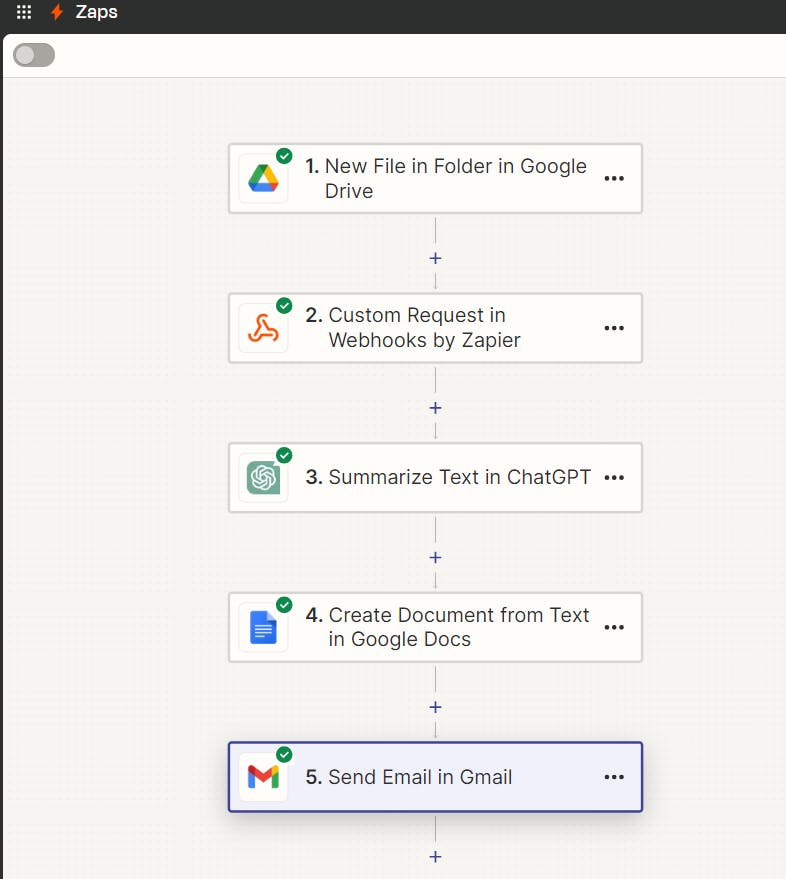Screen dimensions: 786x879
Task: Click the ChatGPT icon in step 3
Action: coord(263,478)
